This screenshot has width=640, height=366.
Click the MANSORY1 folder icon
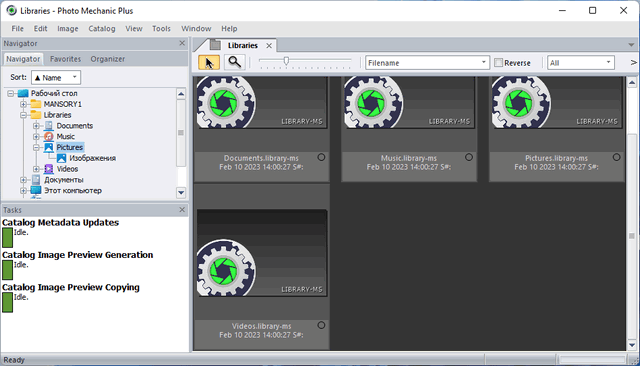point(36,104)
